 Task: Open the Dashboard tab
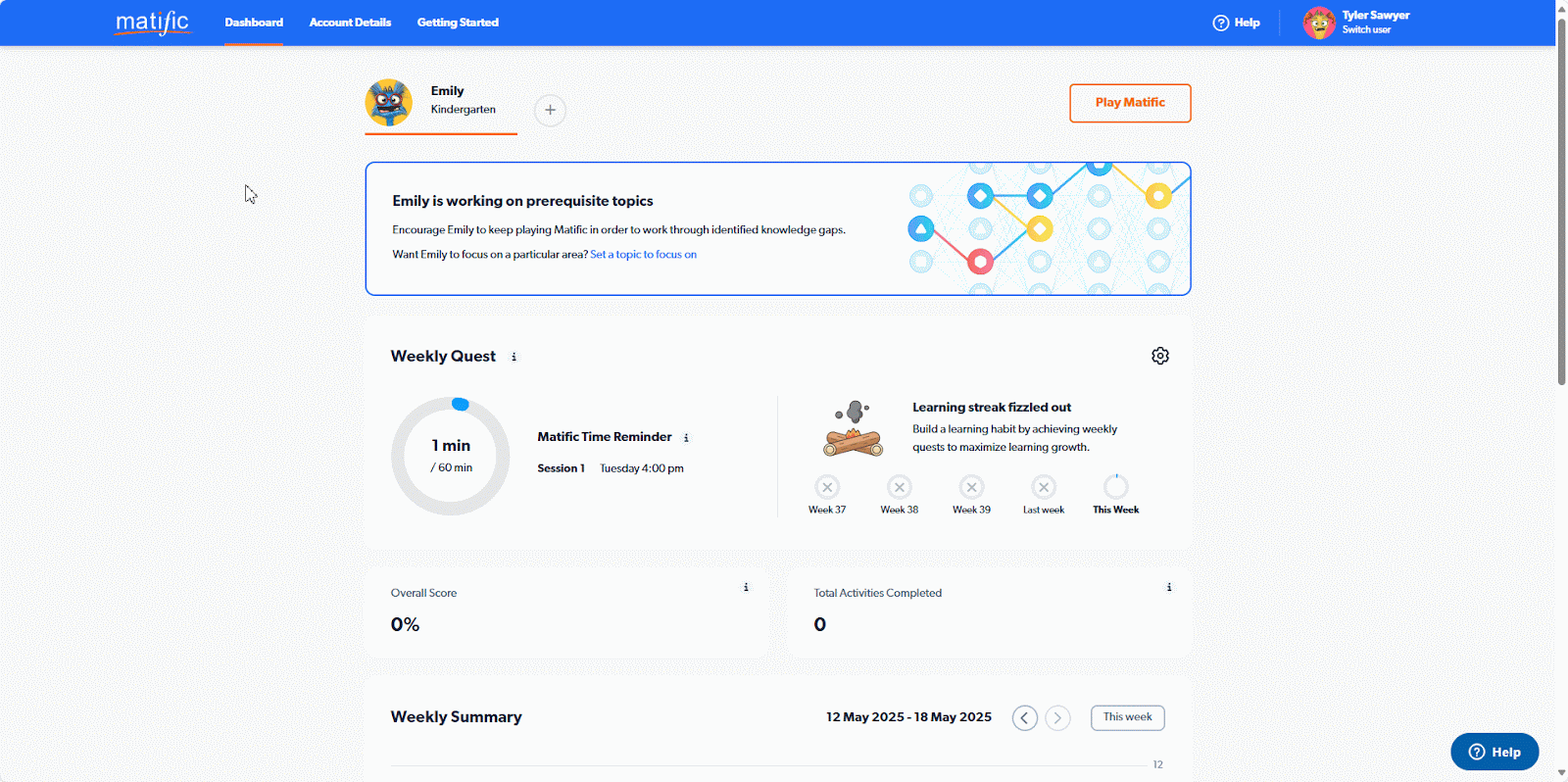click(x=254, y=23)
